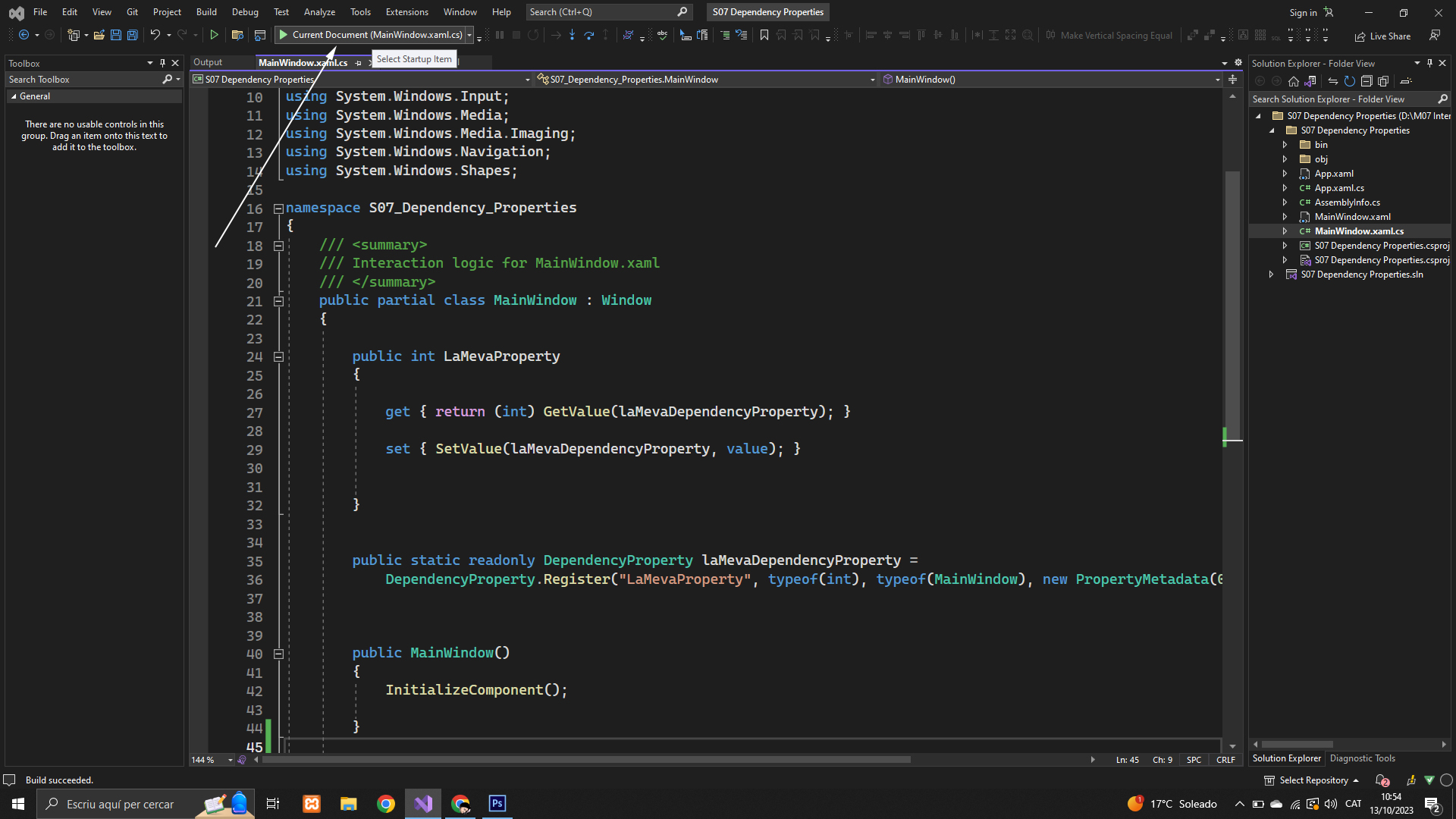
Task: Pin the Toolbox panel
Action: [162, 63]
